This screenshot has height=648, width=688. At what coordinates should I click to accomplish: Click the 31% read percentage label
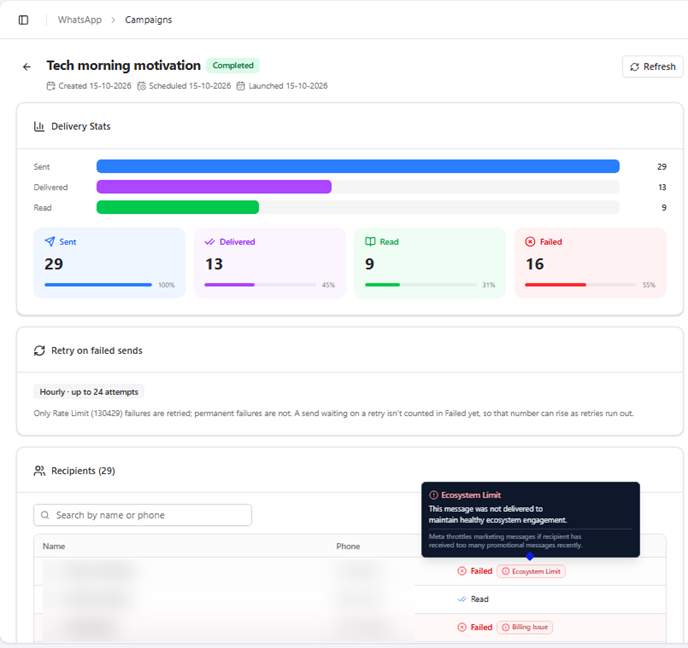point(489,285)
